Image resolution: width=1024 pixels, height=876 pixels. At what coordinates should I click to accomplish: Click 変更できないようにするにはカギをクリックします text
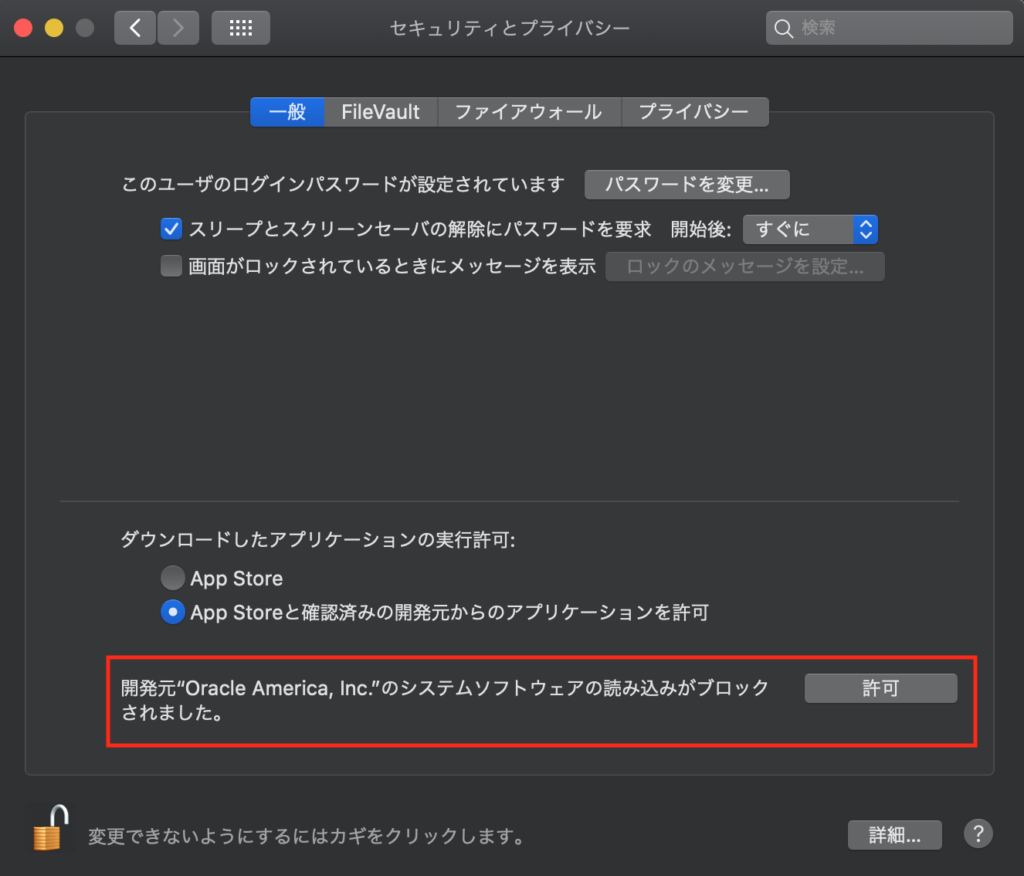tap(307, 835)
